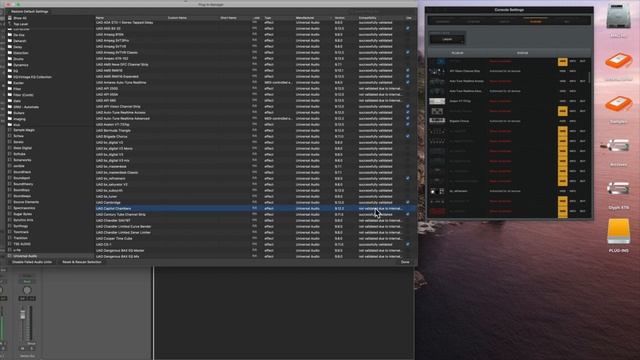The height and width of the screenshot is (360, 640).
Task: Click Console Settings plug-in list scrollbar
Action: (589, 78)
